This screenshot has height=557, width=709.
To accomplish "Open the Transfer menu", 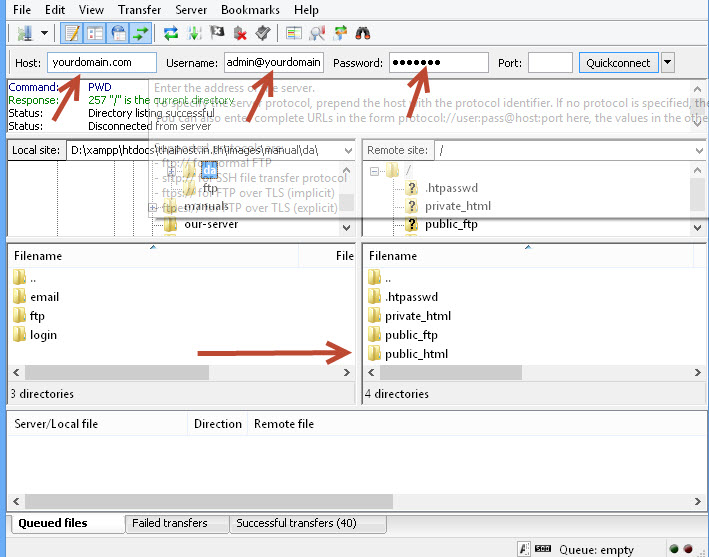I will point(139,9).
